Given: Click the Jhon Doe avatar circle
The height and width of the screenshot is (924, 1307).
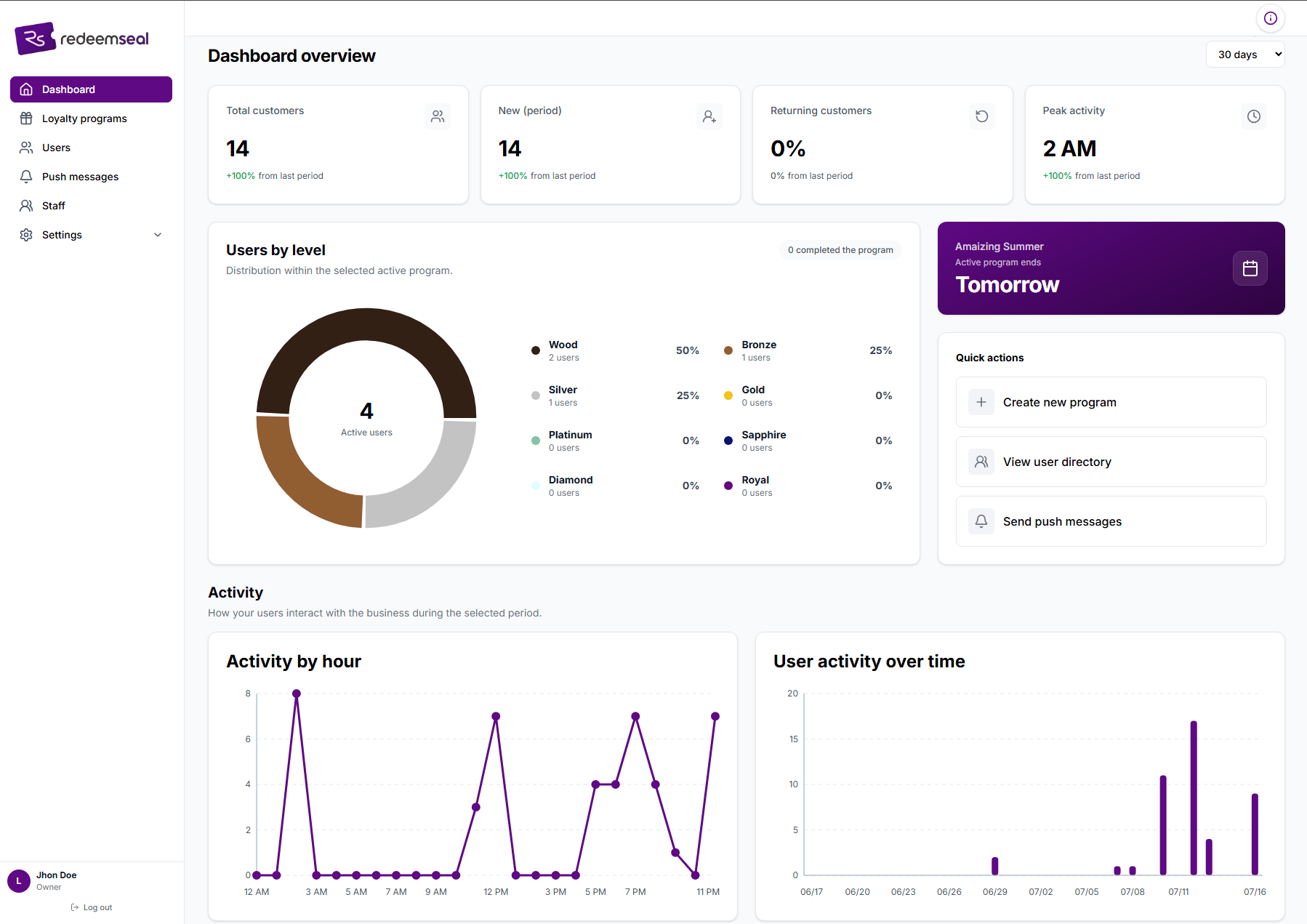Looking at the screenshot, I should (x=19, y=881).
